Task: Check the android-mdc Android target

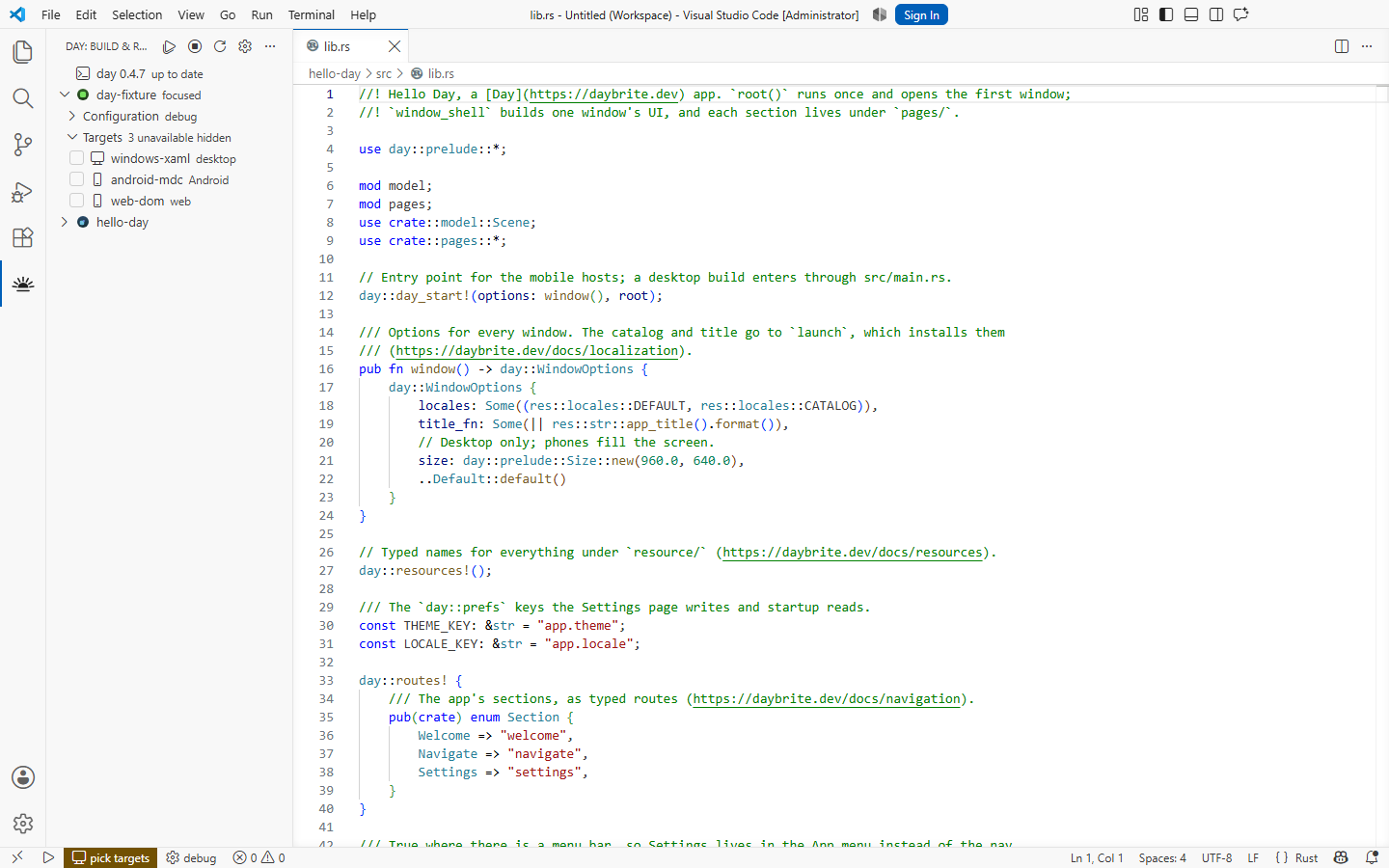Action: pyautogui.click(x=77, y=179)
